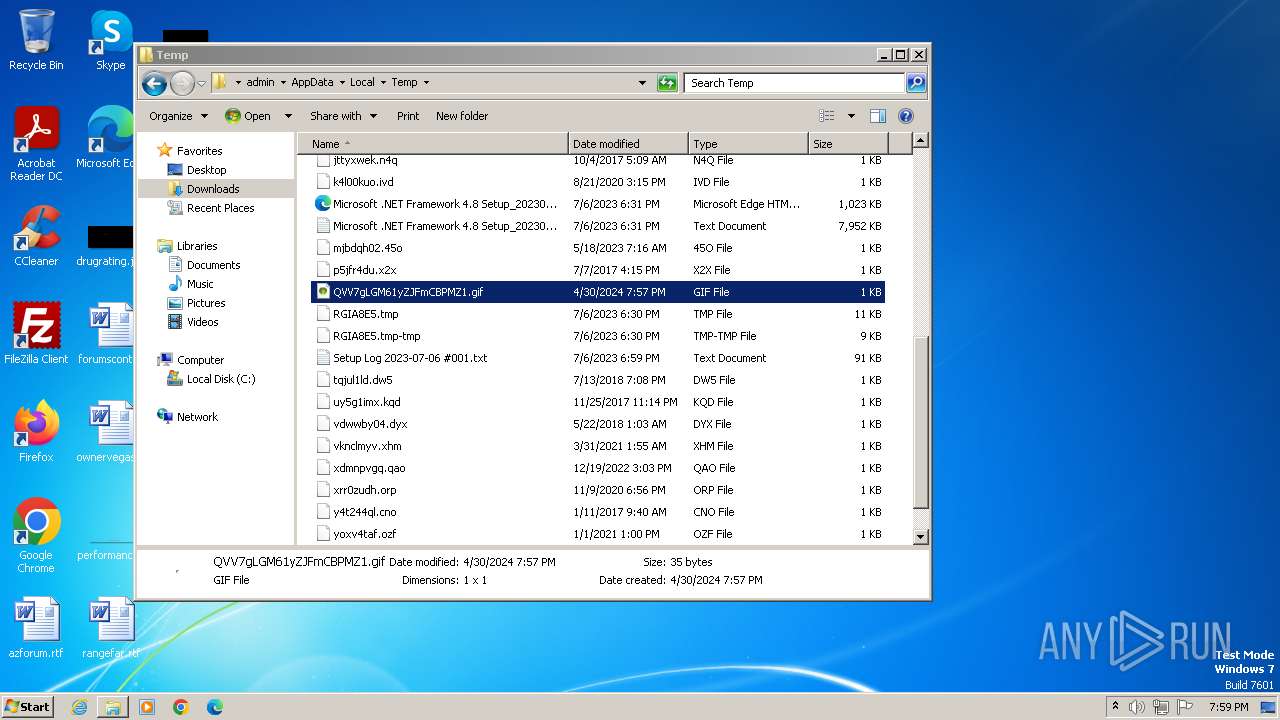1280x720 pixels.
Task: Select file yoxv4taf.ozf
Action: pyautogui.click(x=598, y=534)
